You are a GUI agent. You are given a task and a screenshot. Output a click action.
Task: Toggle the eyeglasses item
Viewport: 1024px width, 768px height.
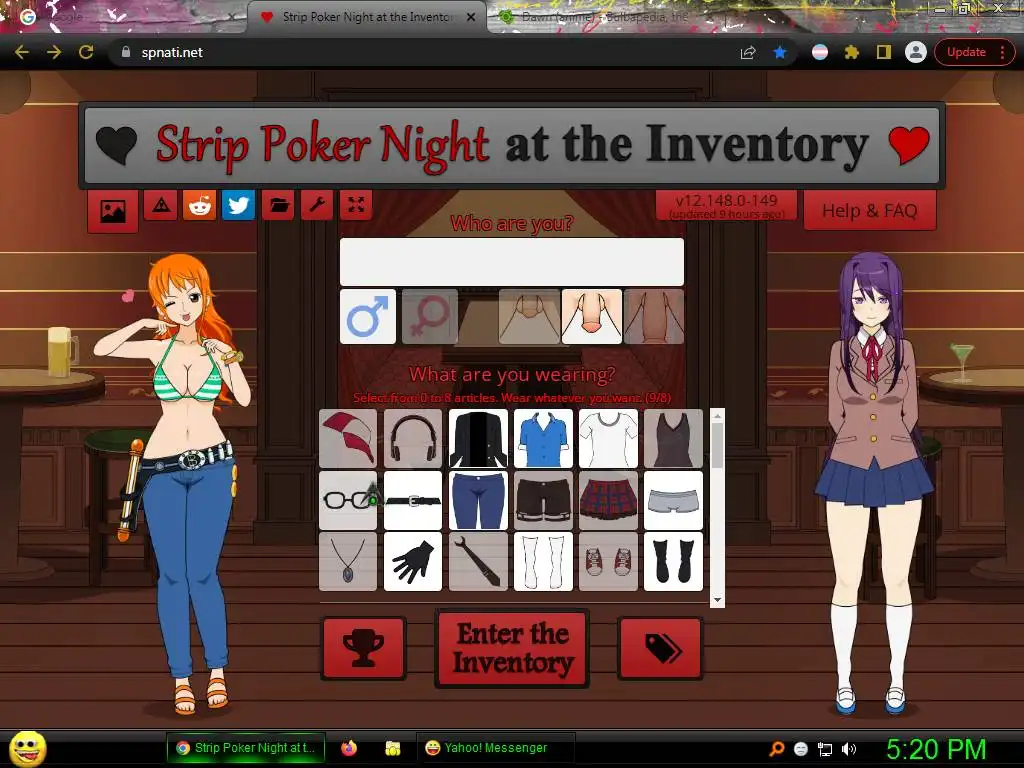pyautogui.click(x=348, y=500)
